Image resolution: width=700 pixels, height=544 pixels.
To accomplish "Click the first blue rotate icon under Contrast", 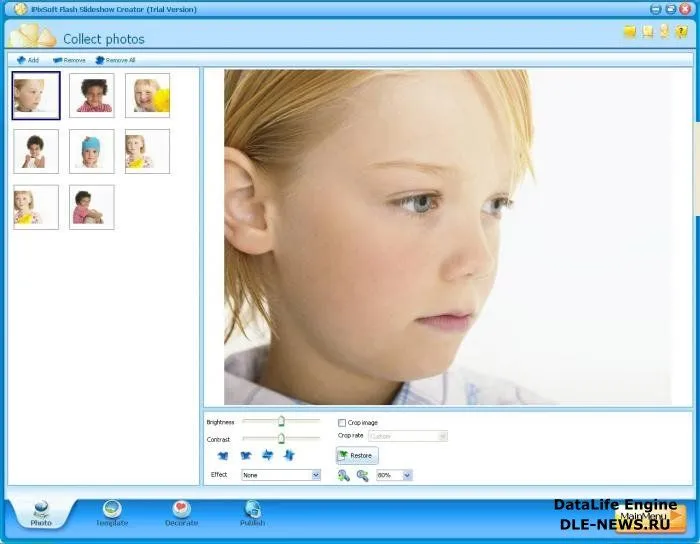I will pos(223,455).
